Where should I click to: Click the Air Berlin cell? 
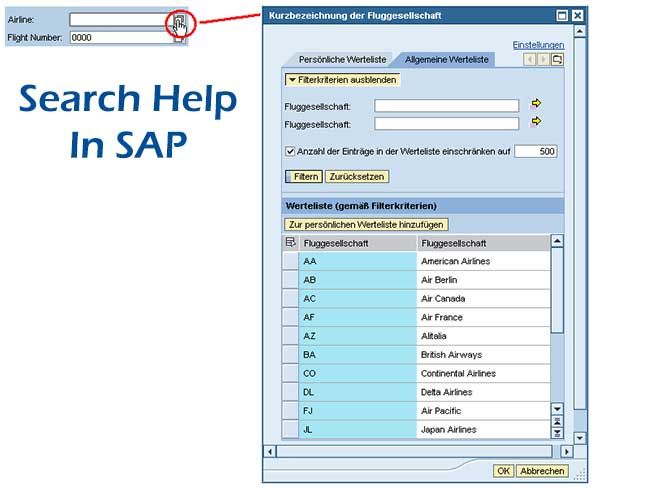tap(483, 280)
